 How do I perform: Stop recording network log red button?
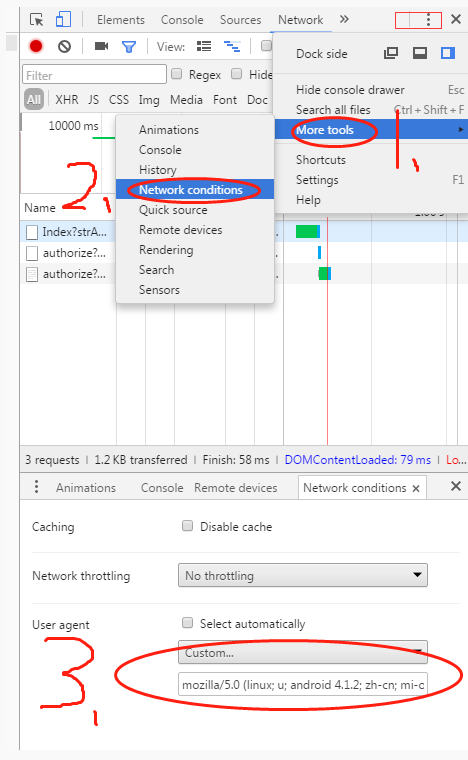tap(36, 46)
